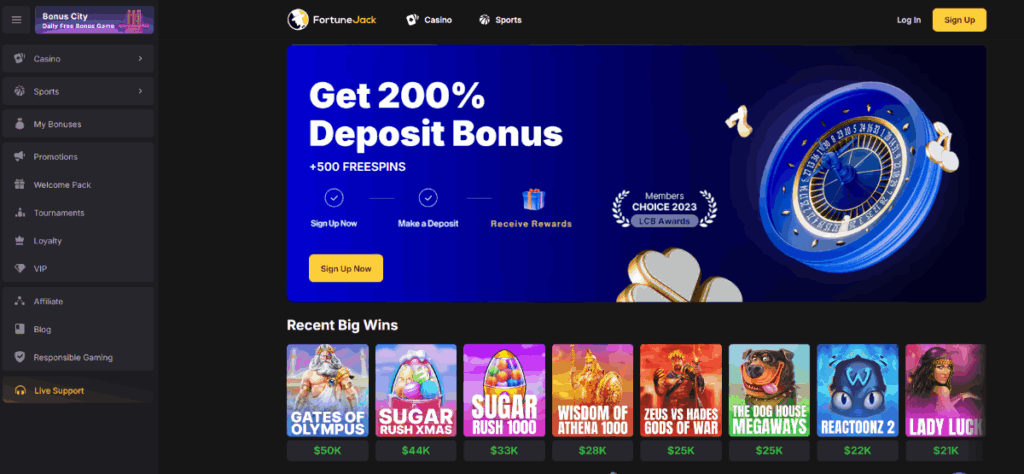
Task: Open the Sports tab in top navigation
Action: (500, 20)
